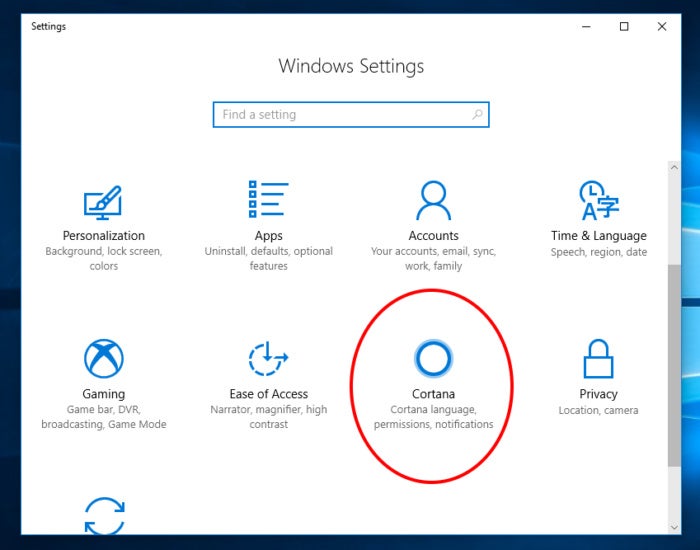
Task: Open the Ease of Access icon
Action: click(x=268, y=358)
